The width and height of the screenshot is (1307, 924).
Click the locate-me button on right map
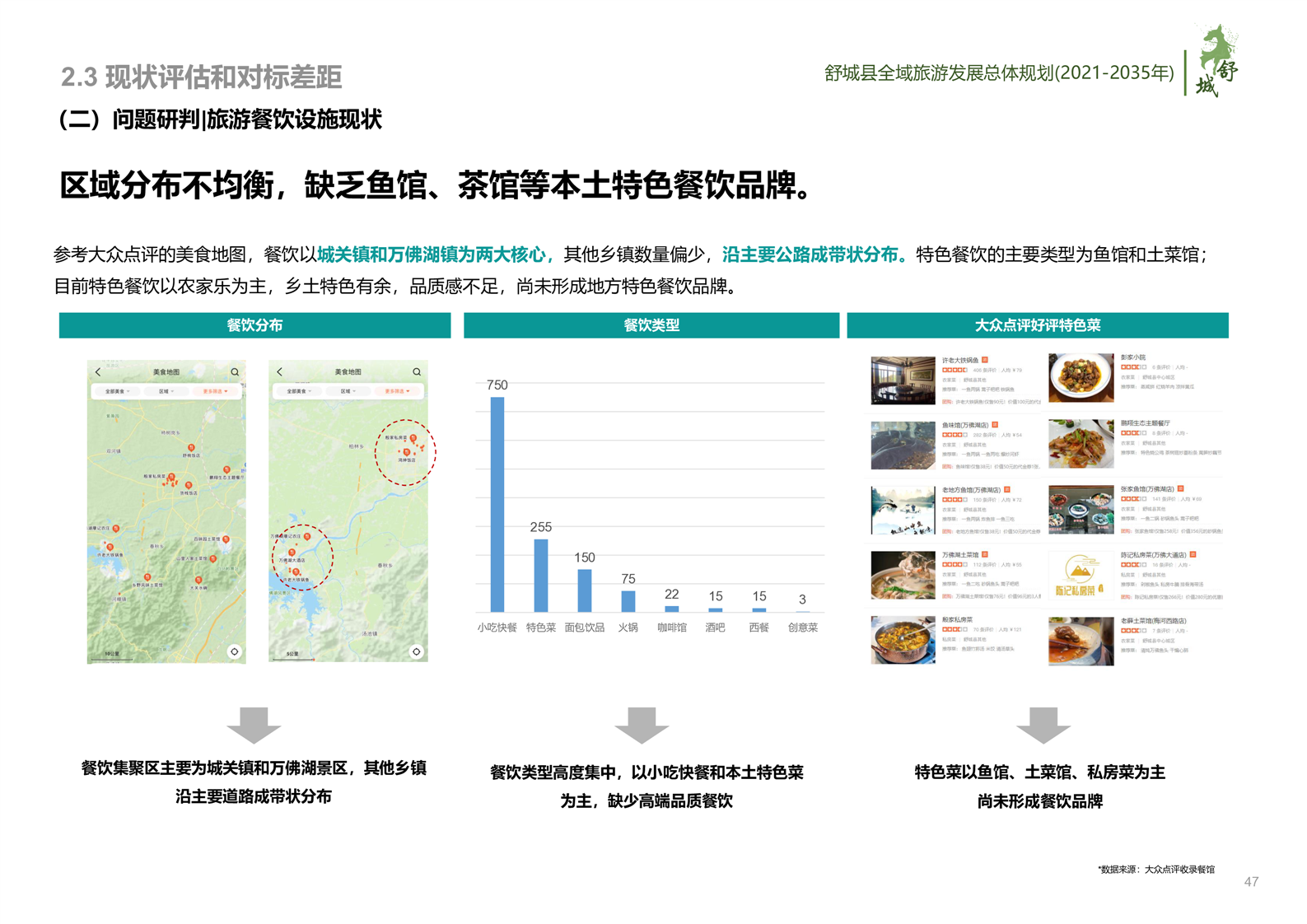pyautogui.click(x=417, y=651)
